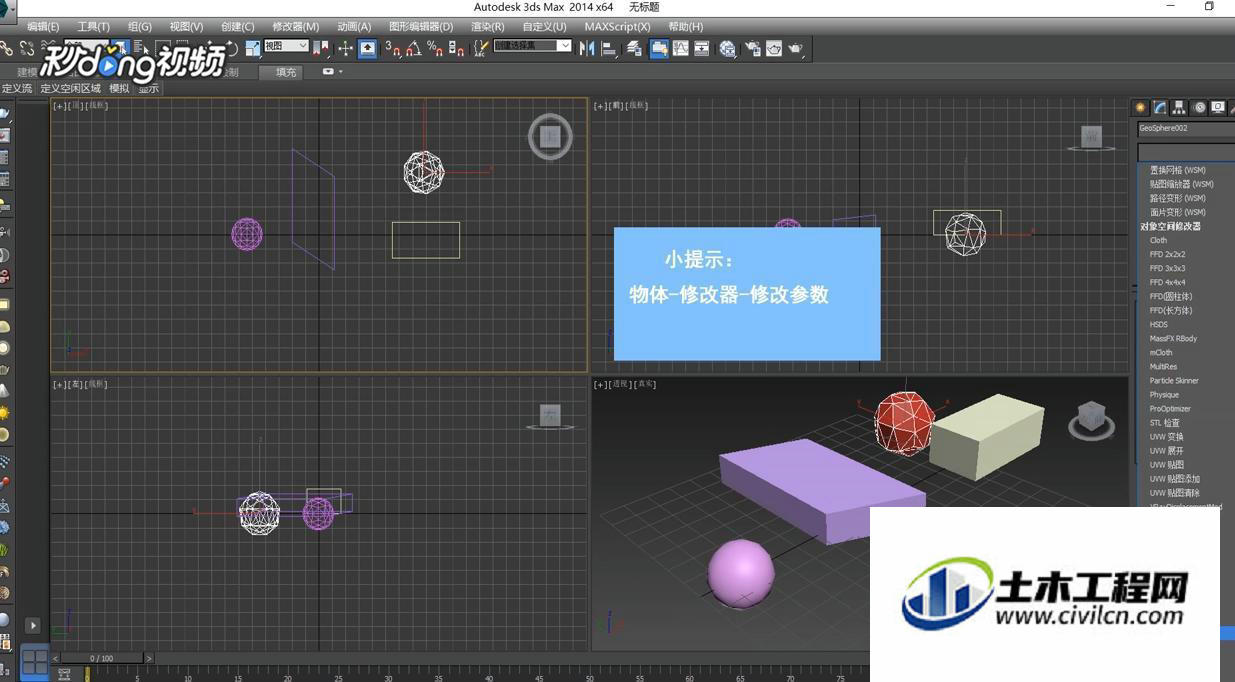Click the 定义空闲区域 ribbon panel
This screenshot has width=1235, height=682.
71,88
